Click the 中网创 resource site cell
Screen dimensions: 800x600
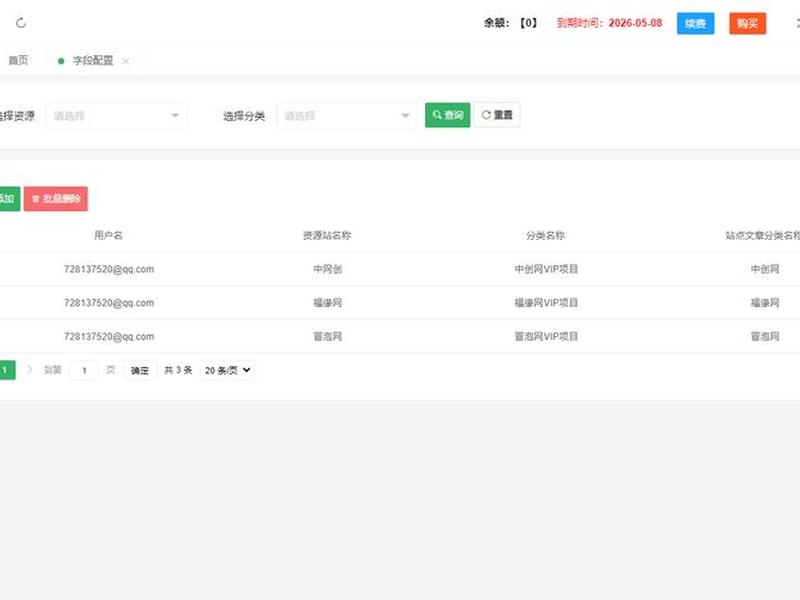coord(328,269)
